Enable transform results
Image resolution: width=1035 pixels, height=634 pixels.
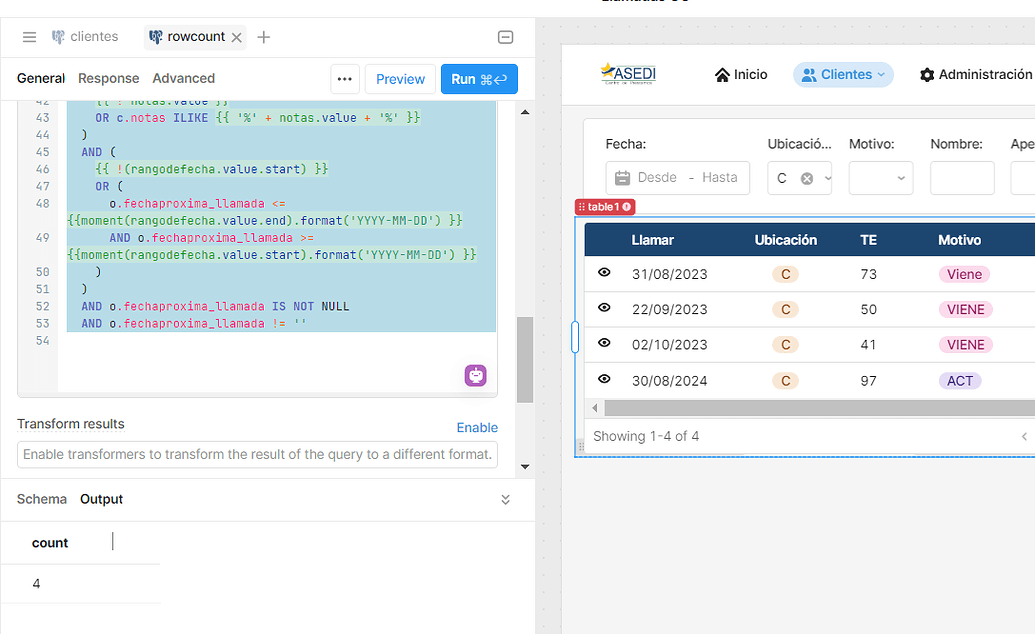pos(477,428)
